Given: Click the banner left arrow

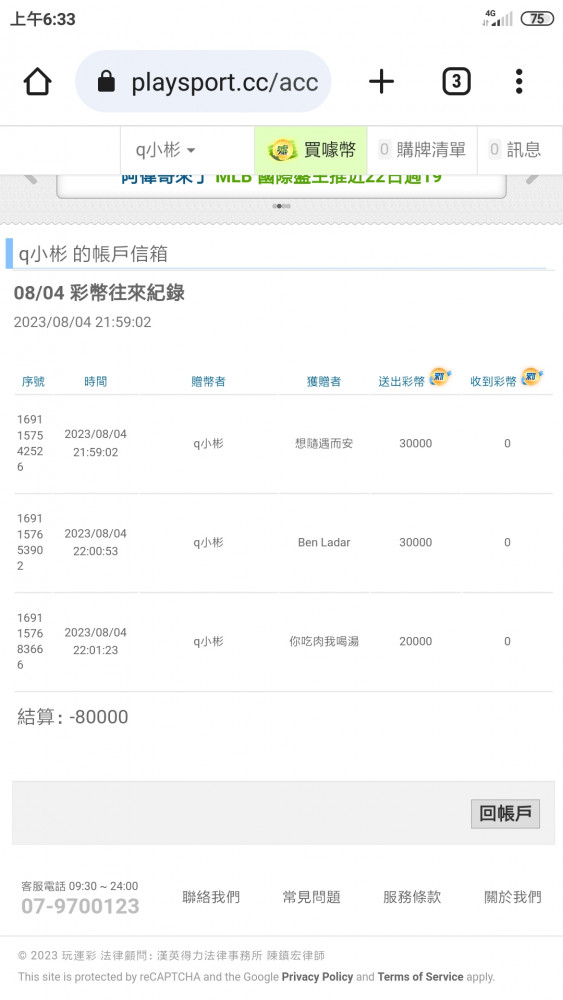Looking at the screenshot, I should click(x=29, y=179).
